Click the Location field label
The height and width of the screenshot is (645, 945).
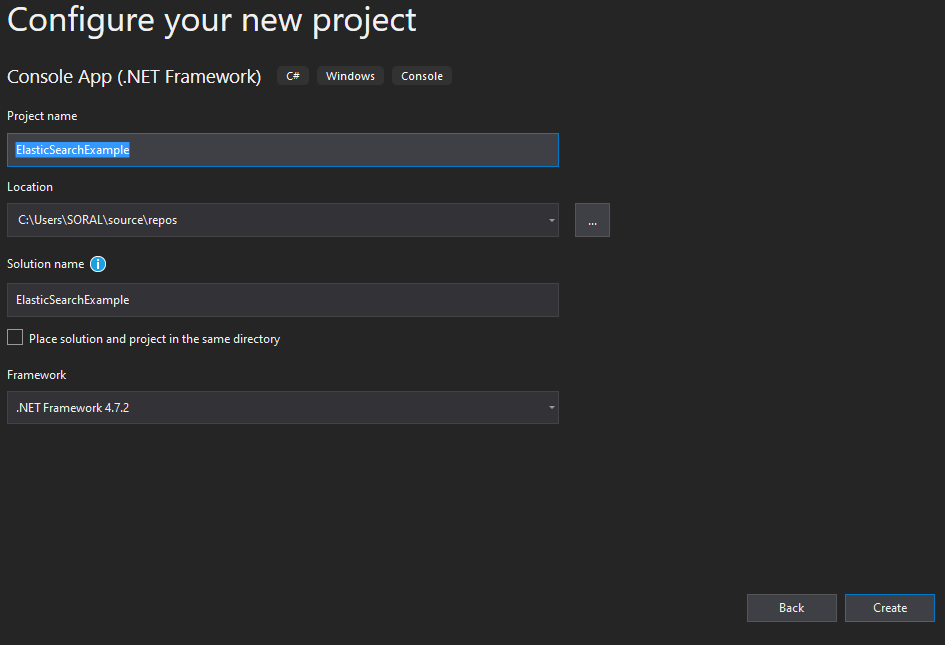click(30, 187)
